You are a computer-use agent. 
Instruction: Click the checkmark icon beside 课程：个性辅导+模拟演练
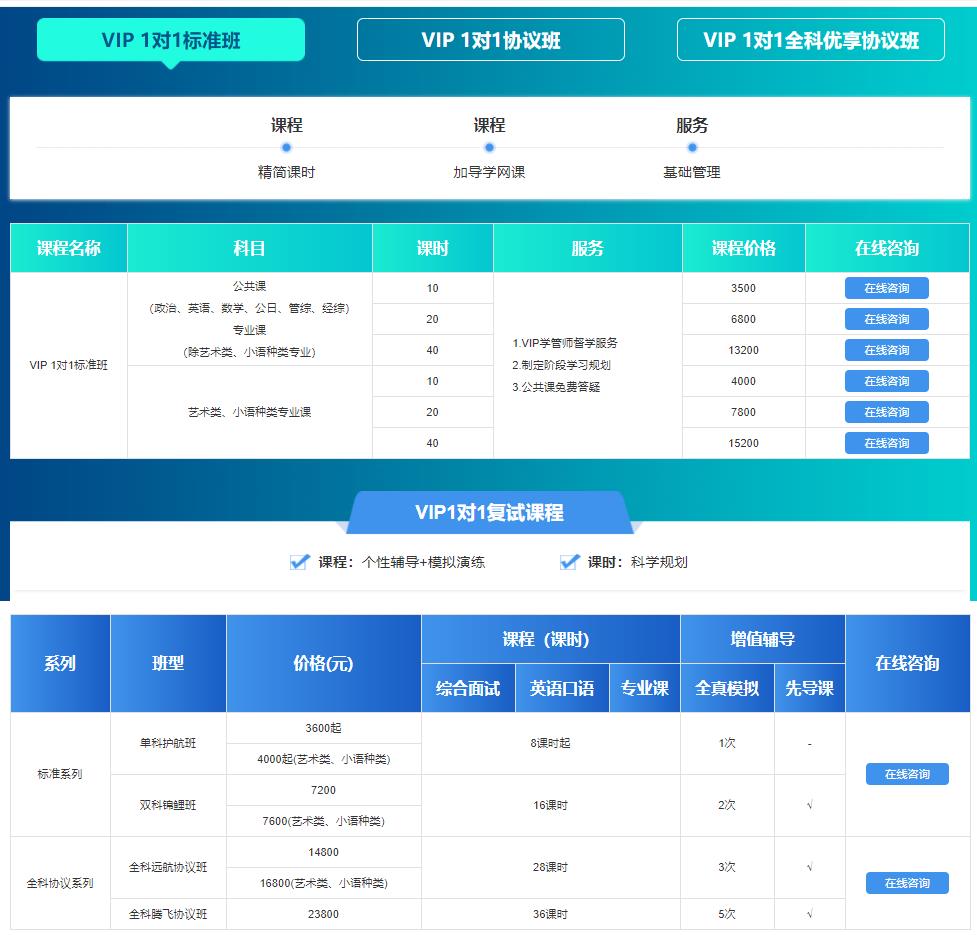pyautogui.click(x=299, y=562)
